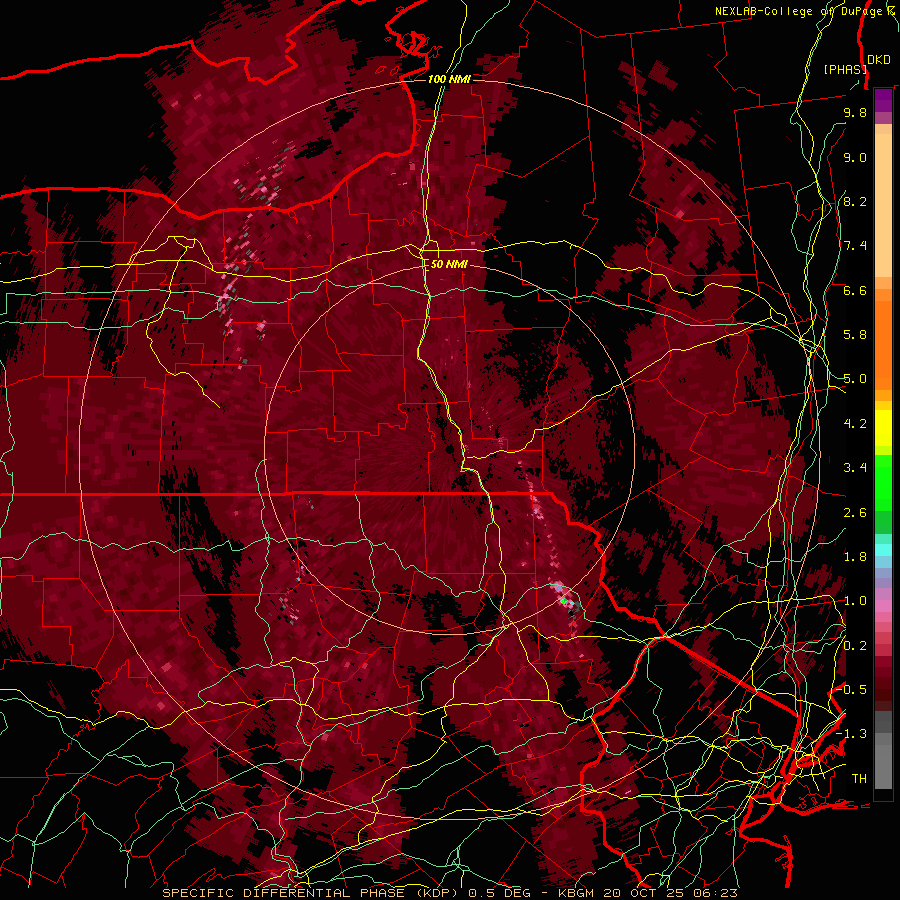
Task: Click the SPECIFIC DIFFERENTIAL PHASE (KDP) caption
Action: click(311, 893)
